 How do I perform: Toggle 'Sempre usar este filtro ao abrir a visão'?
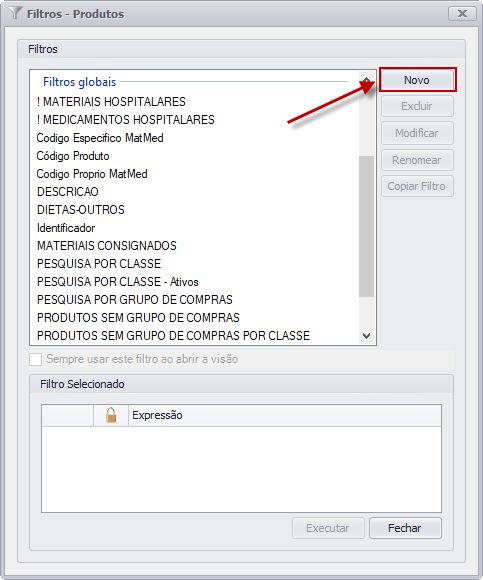[x=36, y=359]
